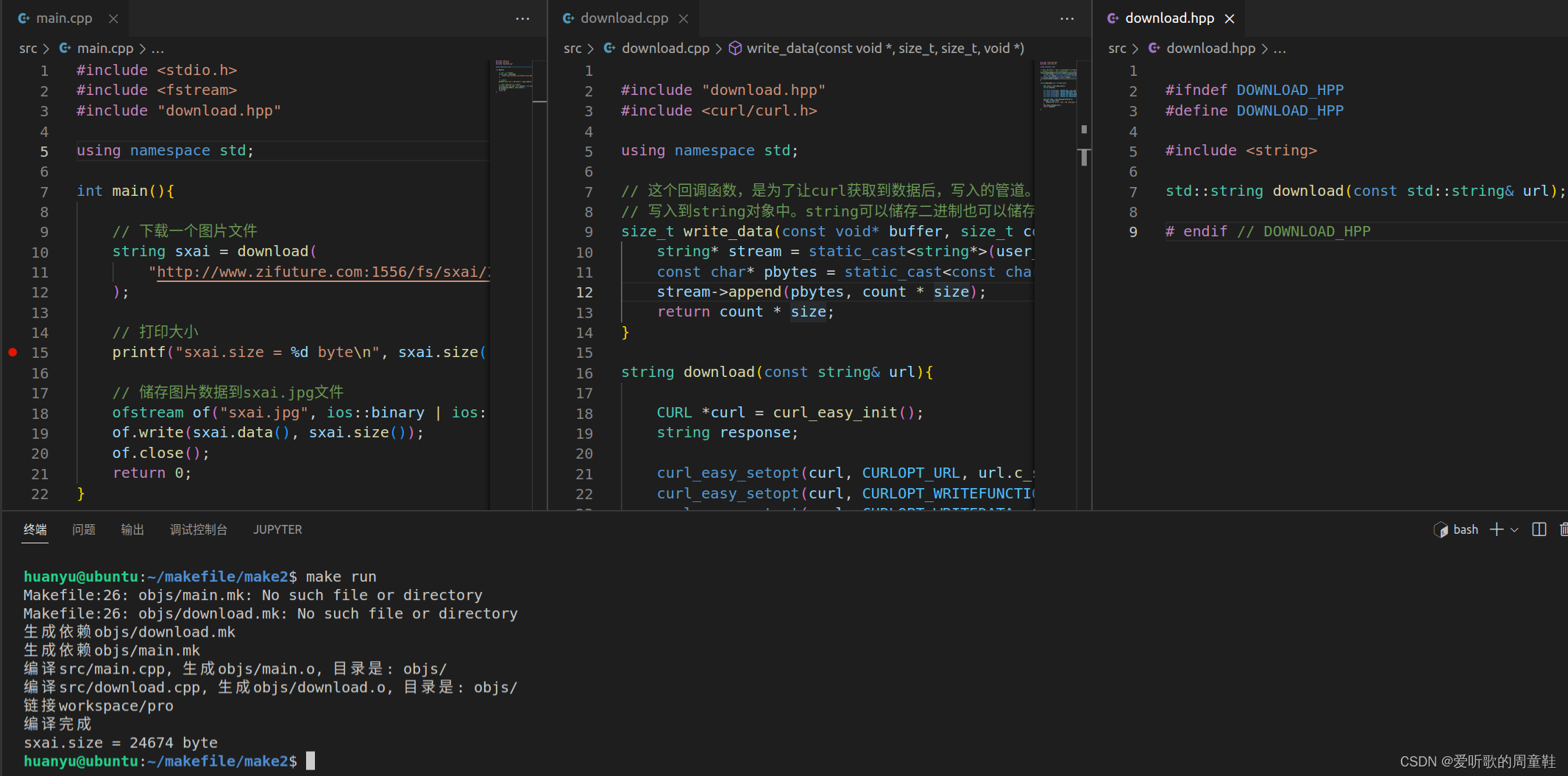Click 'make run' command in terminal
Viewport: 1568px width, 776px height.
point(341,576)
